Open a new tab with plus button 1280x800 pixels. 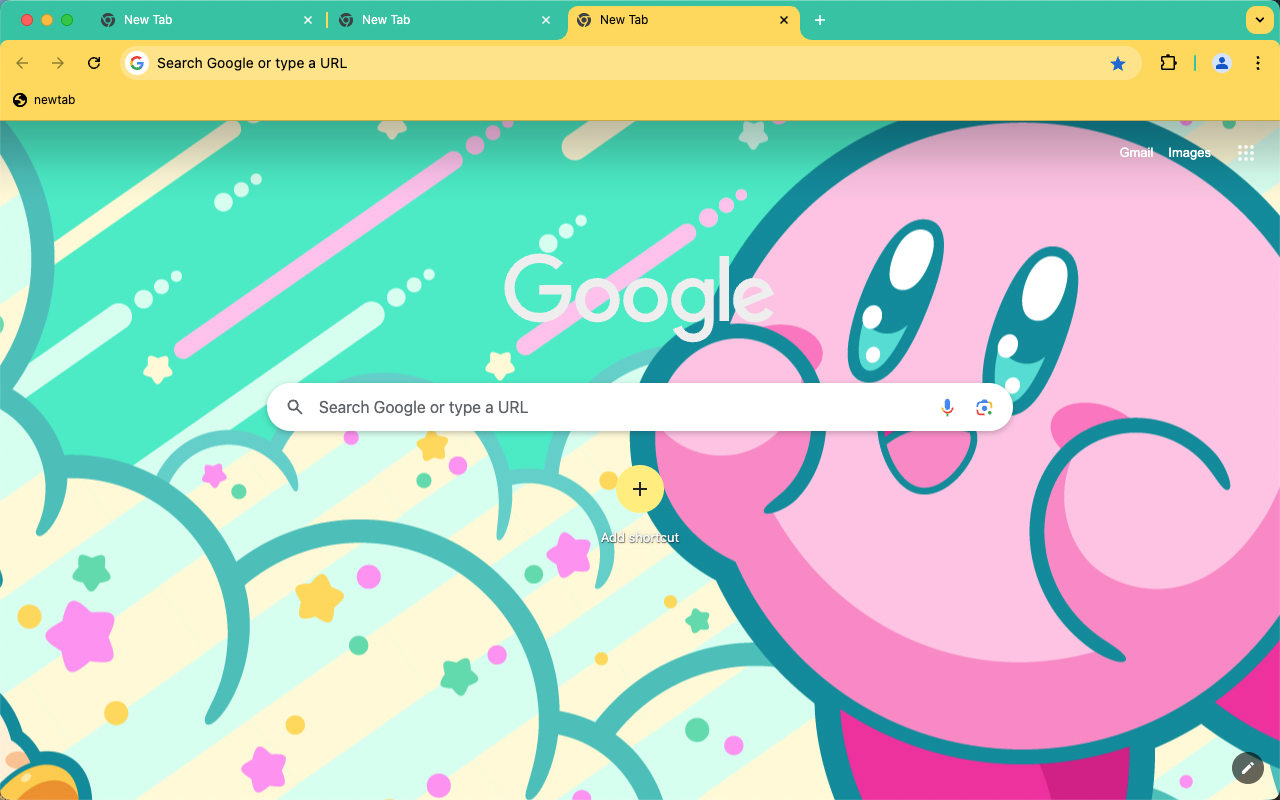pos(820,20)
